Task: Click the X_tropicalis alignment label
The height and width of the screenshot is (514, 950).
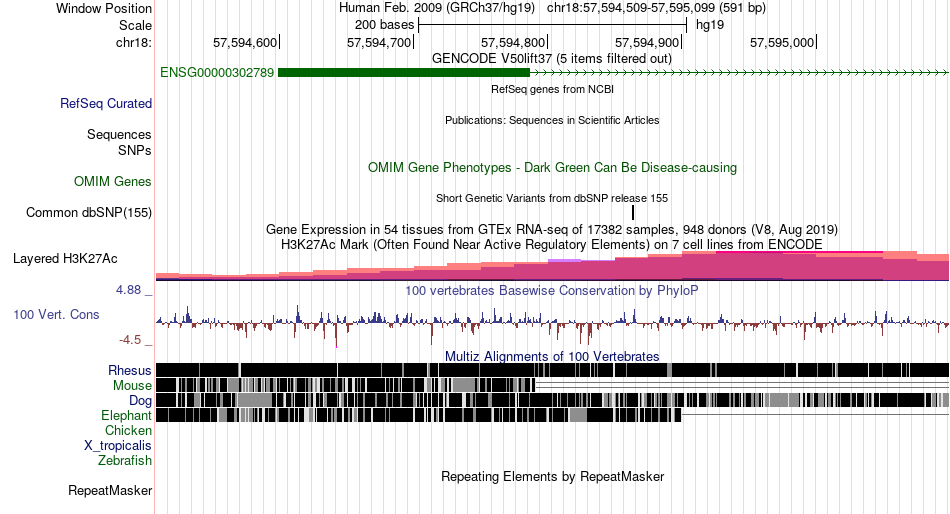Action: tap(118, 446)
